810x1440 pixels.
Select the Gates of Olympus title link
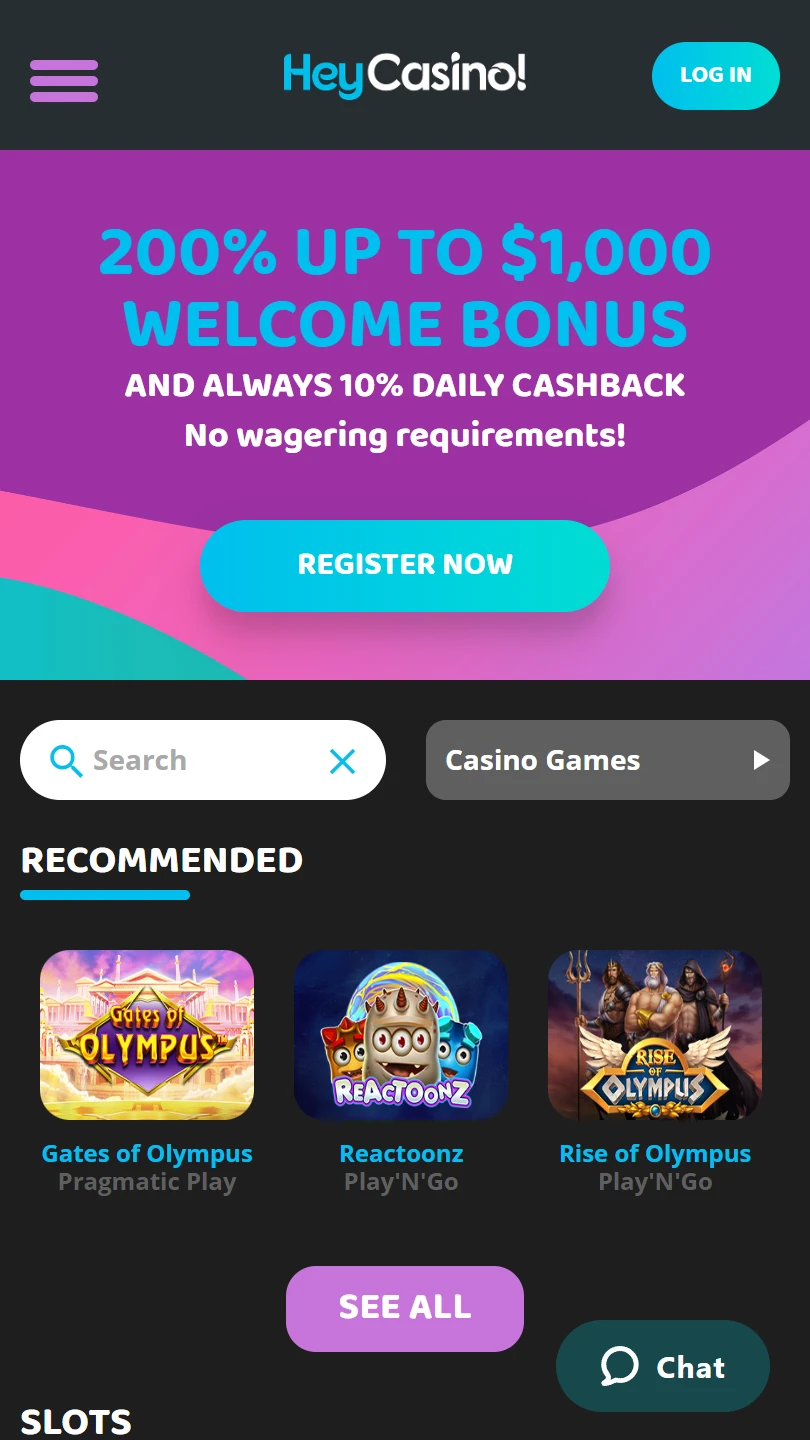coord(147,1154)
